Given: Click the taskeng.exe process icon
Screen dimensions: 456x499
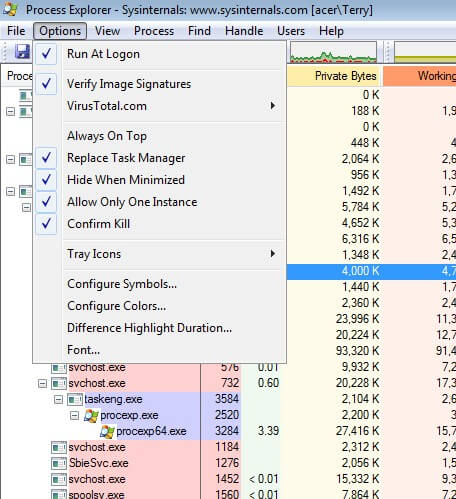Looking at the screenshot, I should tap(75, 399).
